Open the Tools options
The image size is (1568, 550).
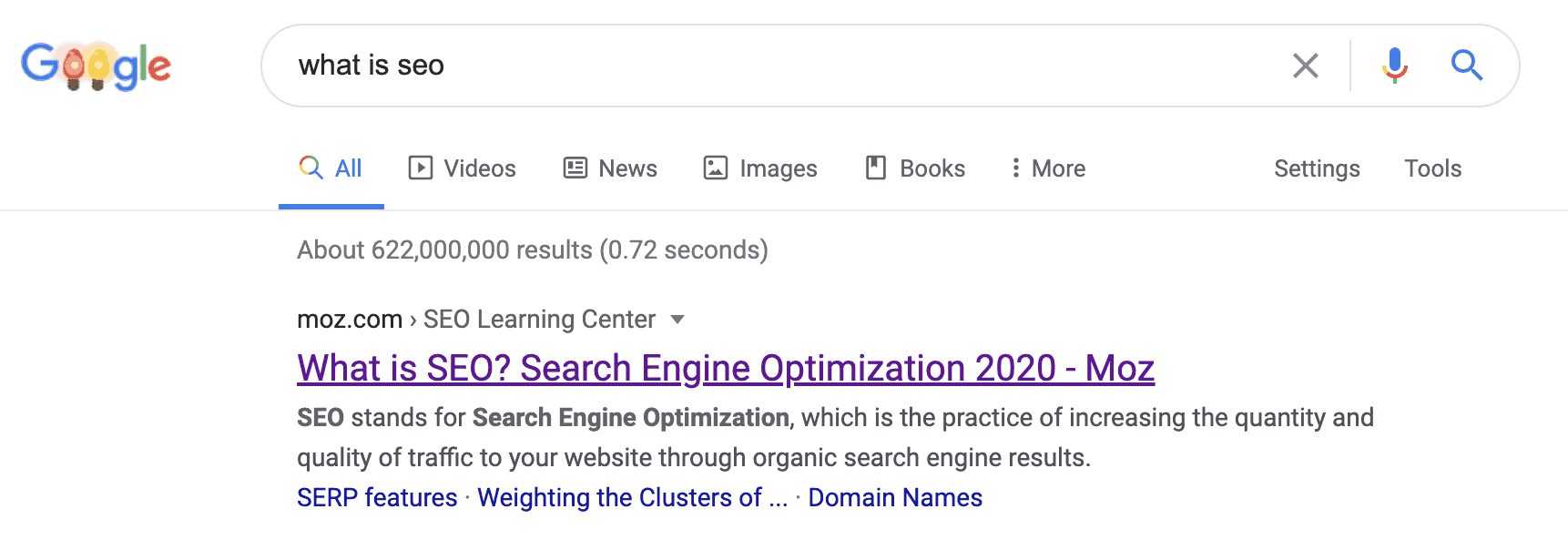tap(1432, 168)
